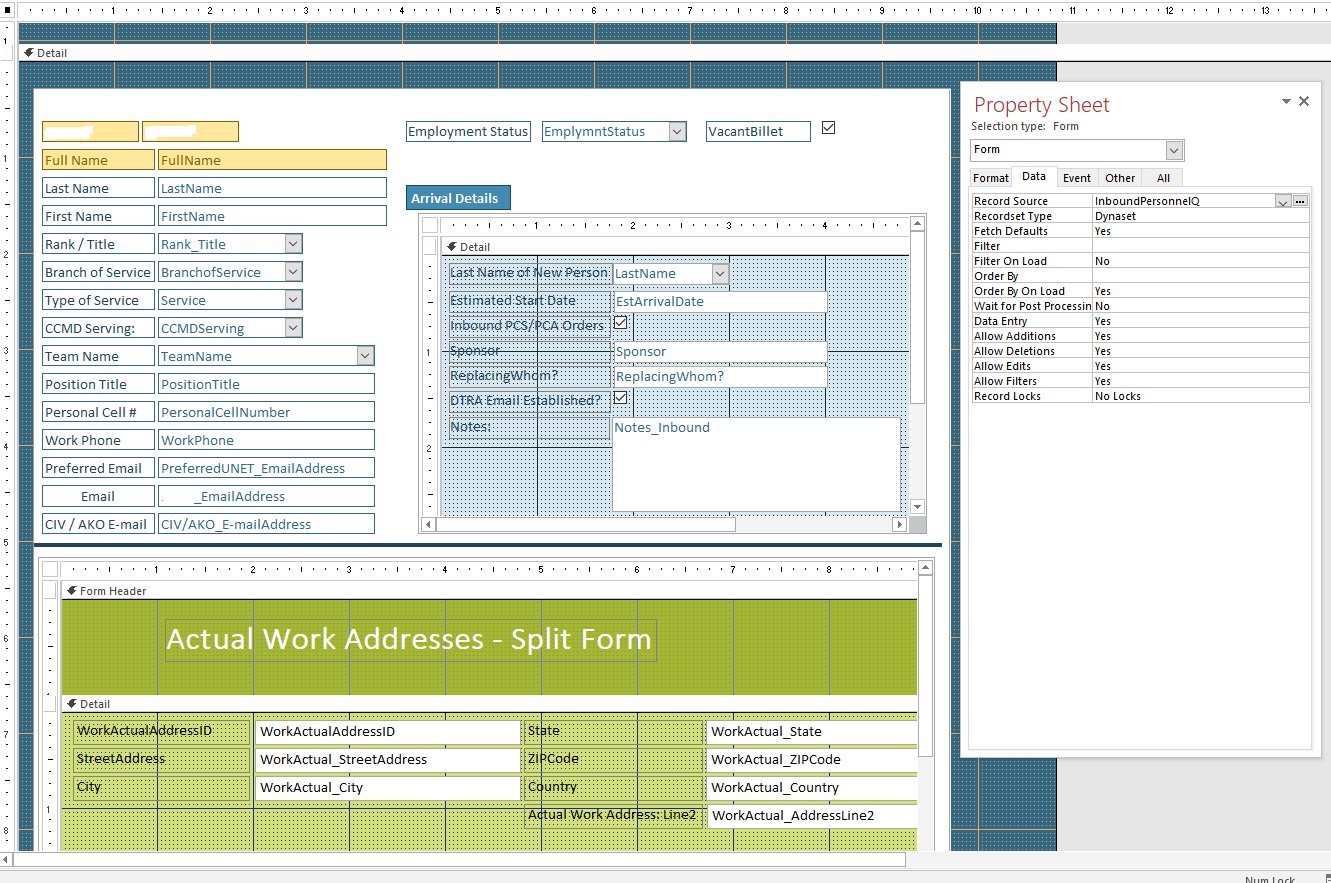This screenshot has width=1331, height=883.
Task: Click the main horizontal scrollbar at bottom
Action: [x=460, y=859]
